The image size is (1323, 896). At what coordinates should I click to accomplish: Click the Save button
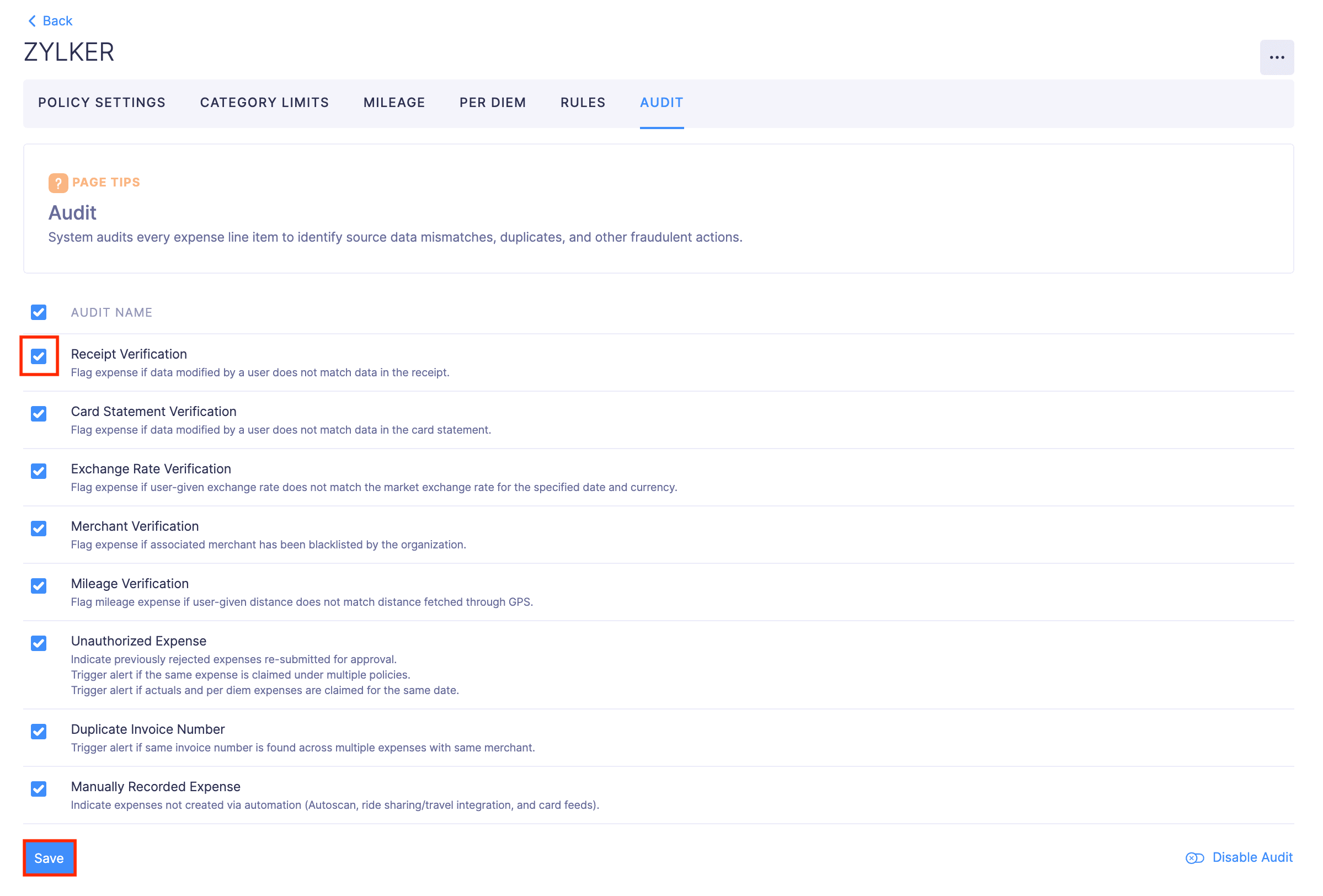tap(49, 858)
